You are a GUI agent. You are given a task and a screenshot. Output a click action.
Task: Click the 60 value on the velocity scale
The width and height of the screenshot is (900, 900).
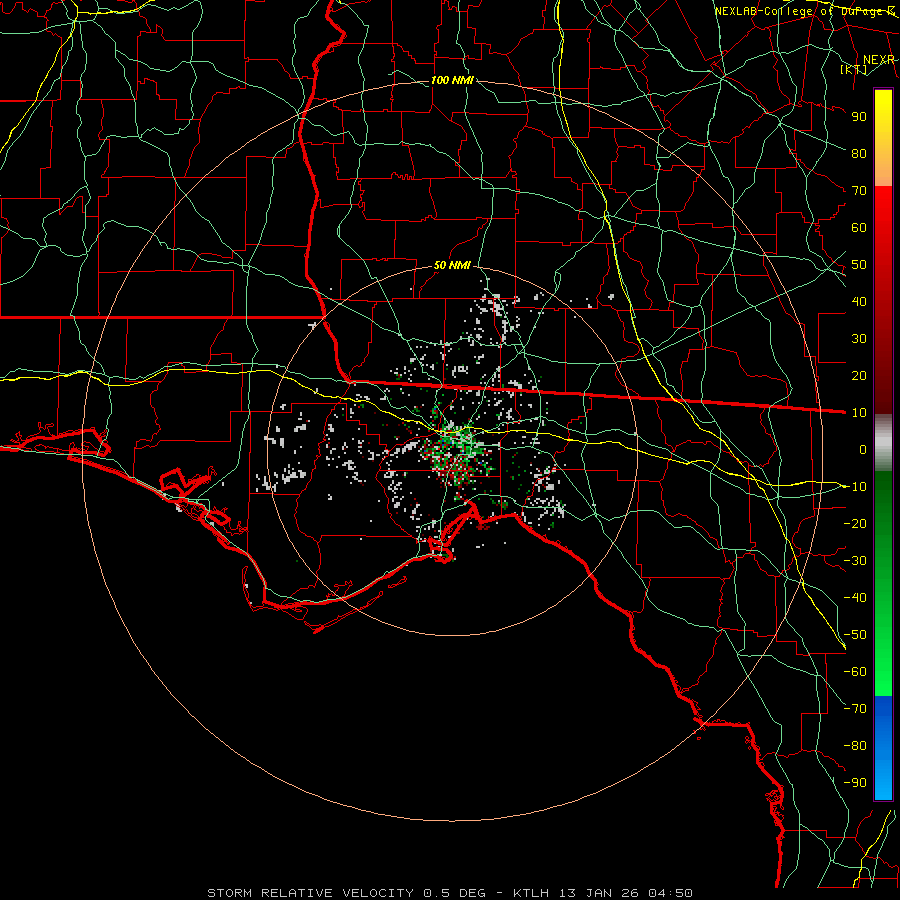(x=859, y=228)
